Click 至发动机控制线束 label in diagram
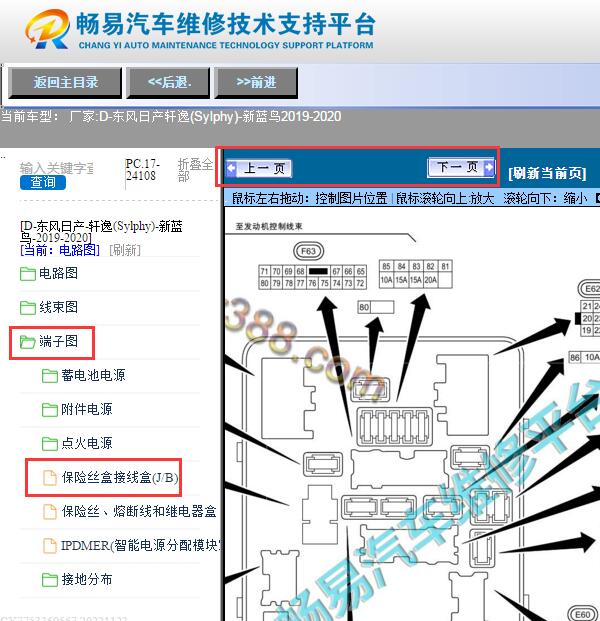The image size is (600, 621). 269,227
